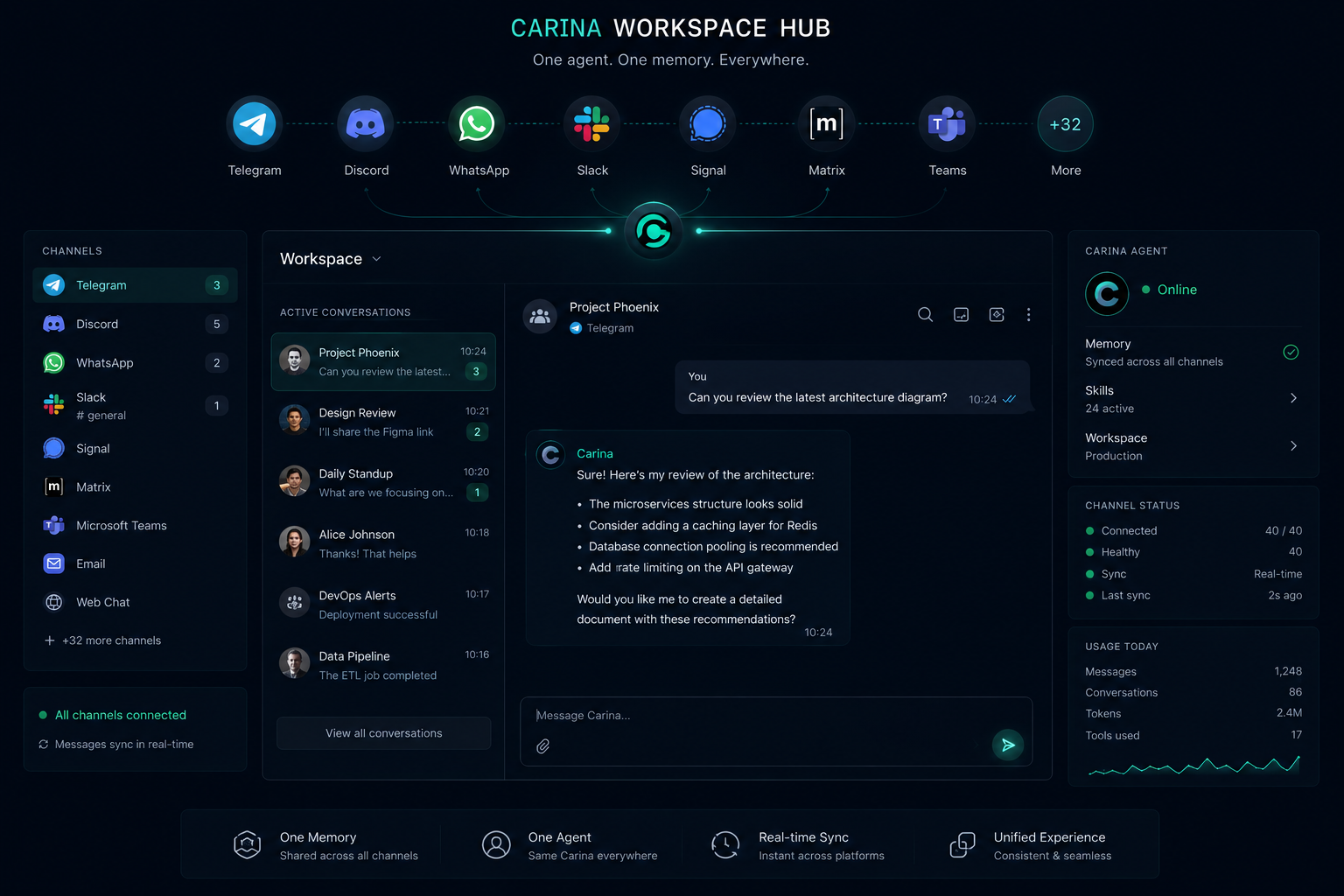Image resolution: width=1344 pixels, height=896 pixels.
Task: Select Signal channel in sidebar
Action: pos(135,448)
